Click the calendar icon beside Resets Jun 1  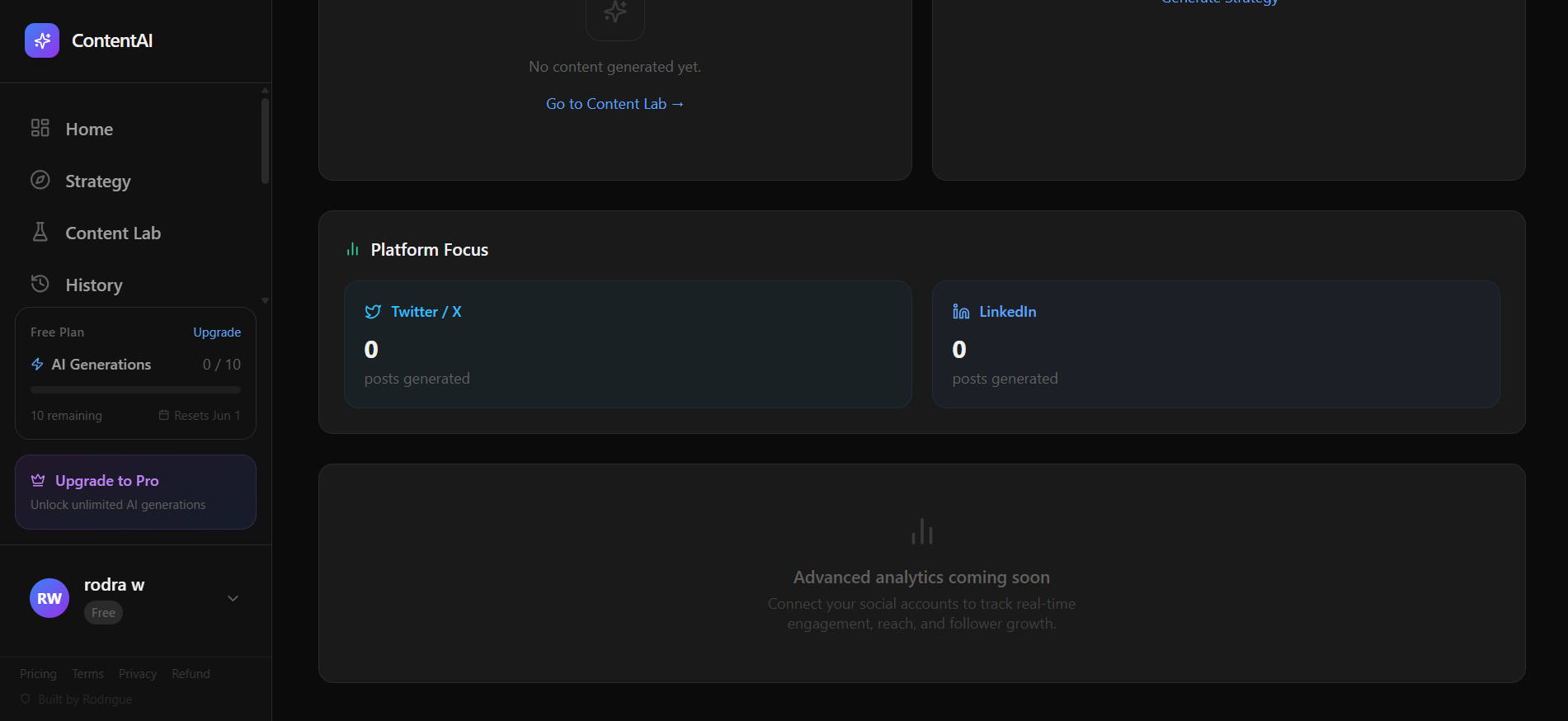click(x=164, y=415)
